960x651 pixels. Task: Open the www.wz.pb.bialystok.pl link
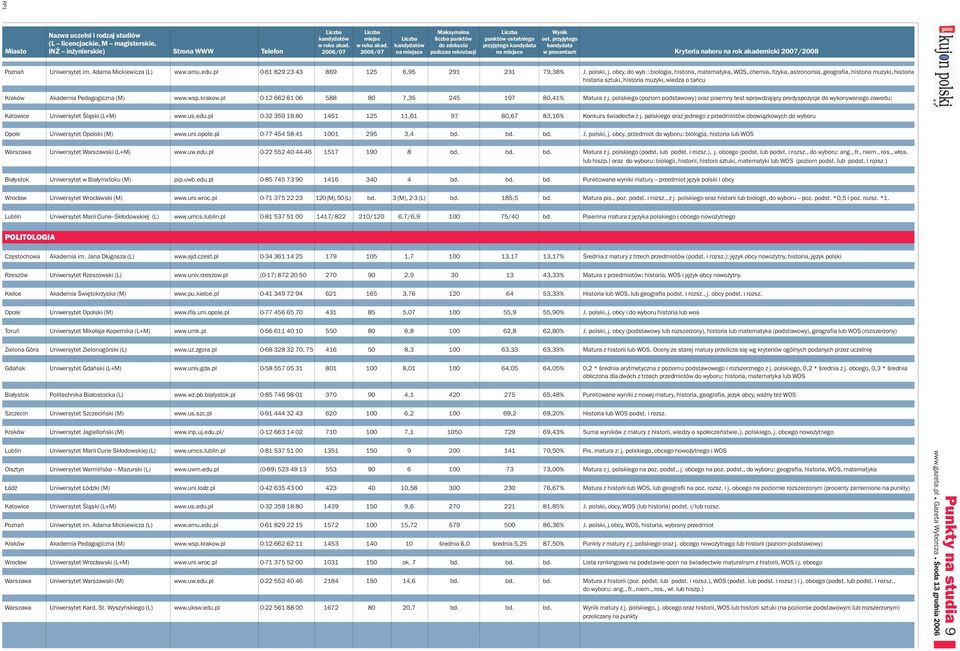204,395
